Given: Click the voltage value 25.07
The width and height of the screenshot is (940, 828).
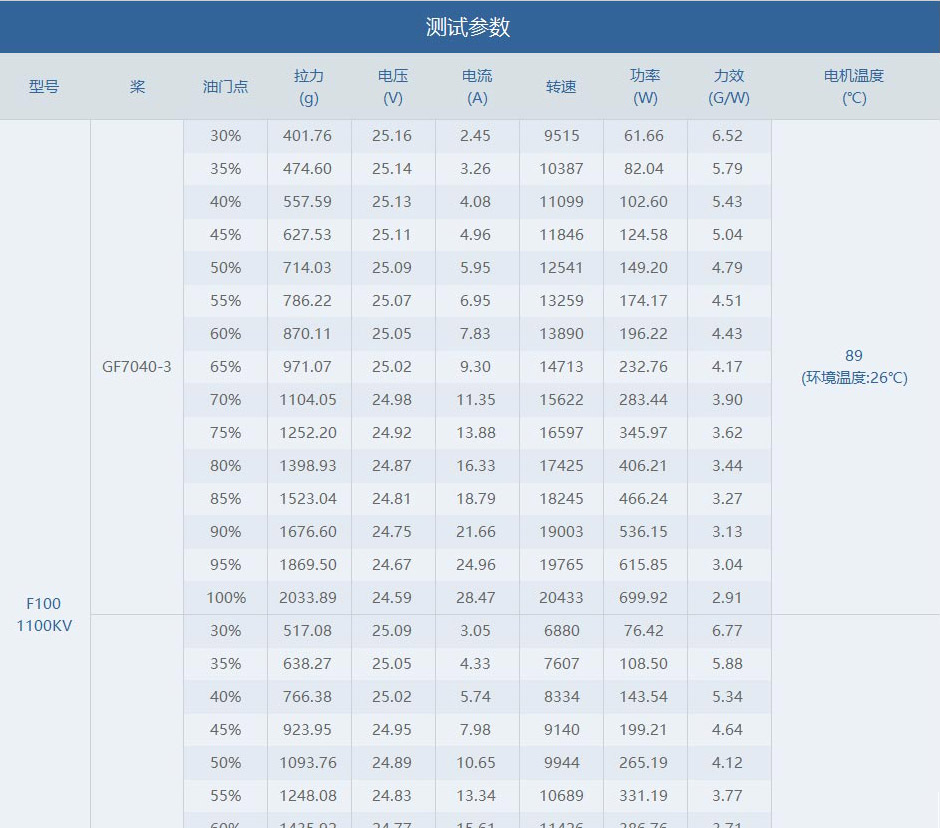Looking at the screenshot, I should (391, 300).
